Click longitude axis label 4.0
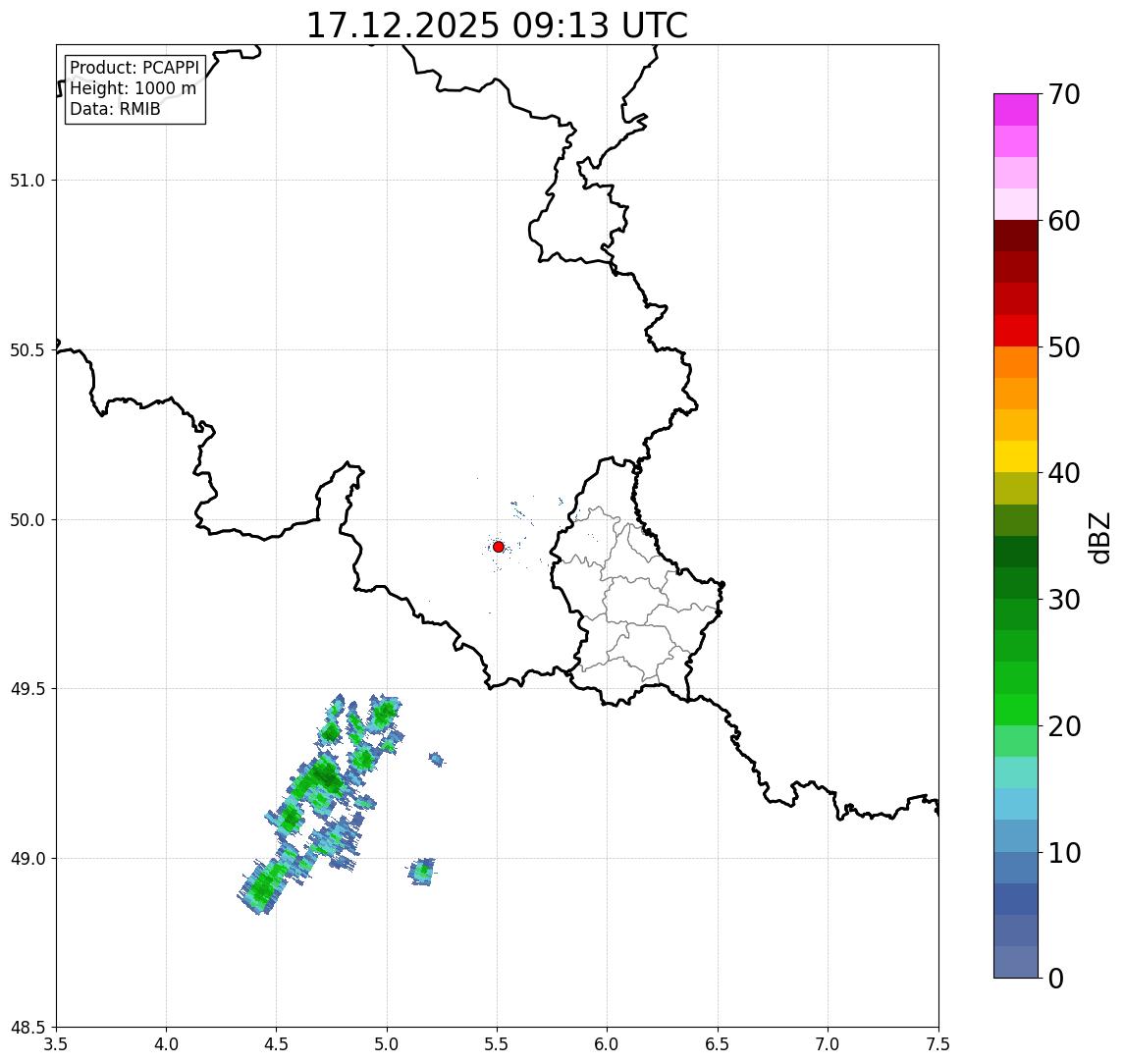The width and height of the screenshot is (1124, 1064). [x=166, y=1044]
